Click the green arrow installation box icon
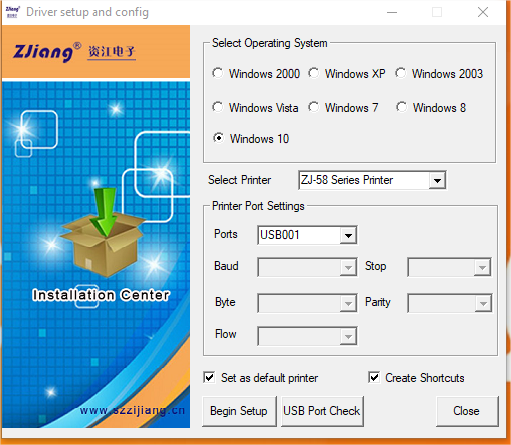The image size is (511, 445). pyautogui.click(x=103, y=232)
